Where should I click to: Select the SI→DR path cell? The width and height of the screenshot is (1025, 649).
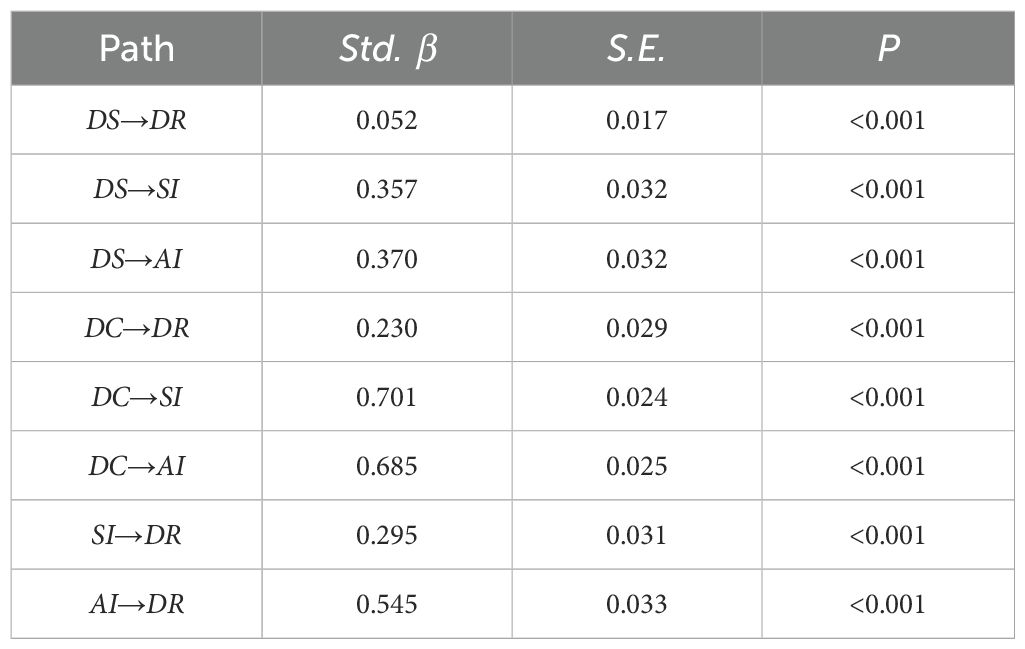tap(136, 535)
